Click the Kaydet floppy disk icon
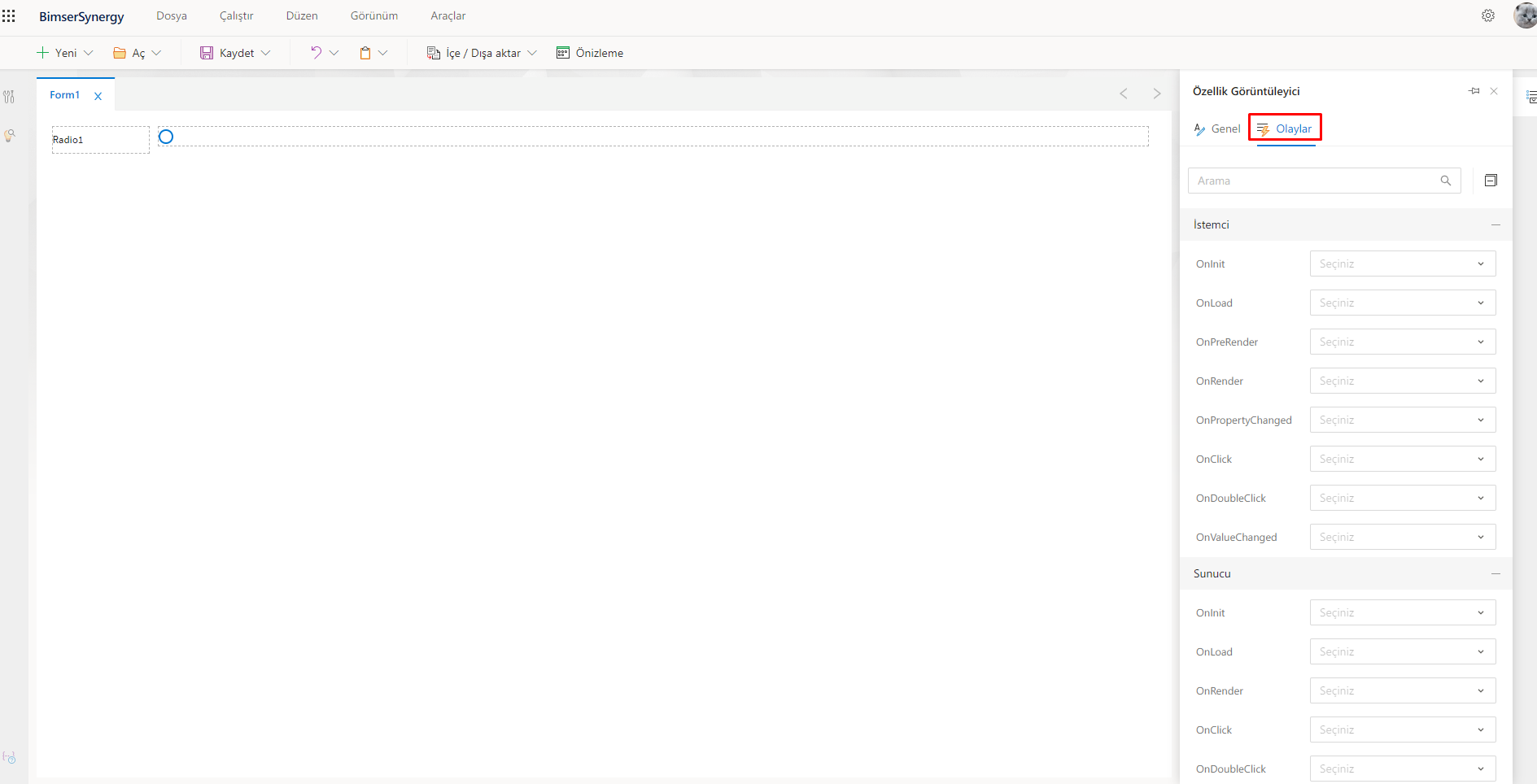This screenshot has height=784, width=1537. [x=207, y=53]
